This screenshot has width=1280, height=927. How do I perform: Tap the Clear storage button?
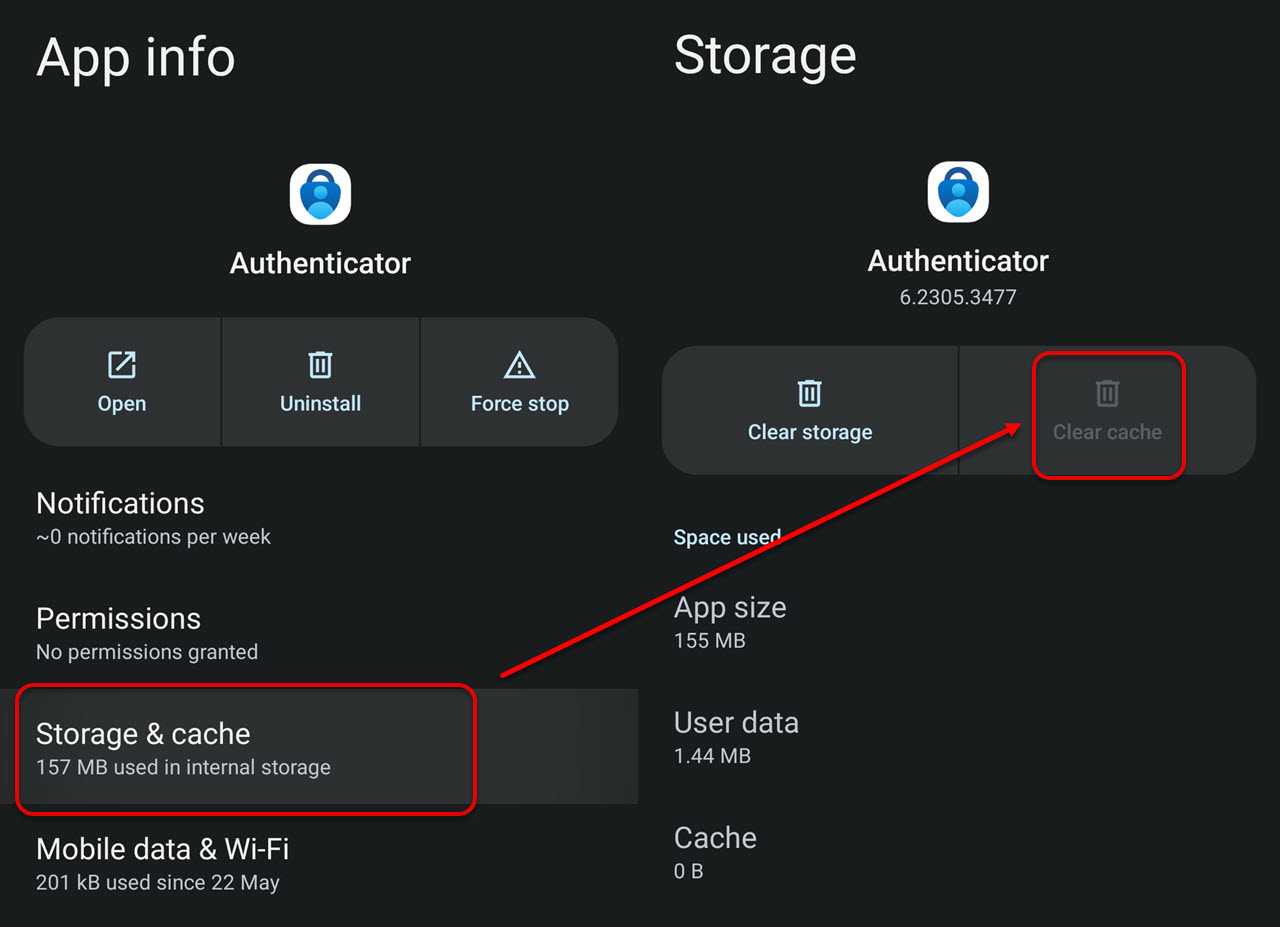point(810,410)
